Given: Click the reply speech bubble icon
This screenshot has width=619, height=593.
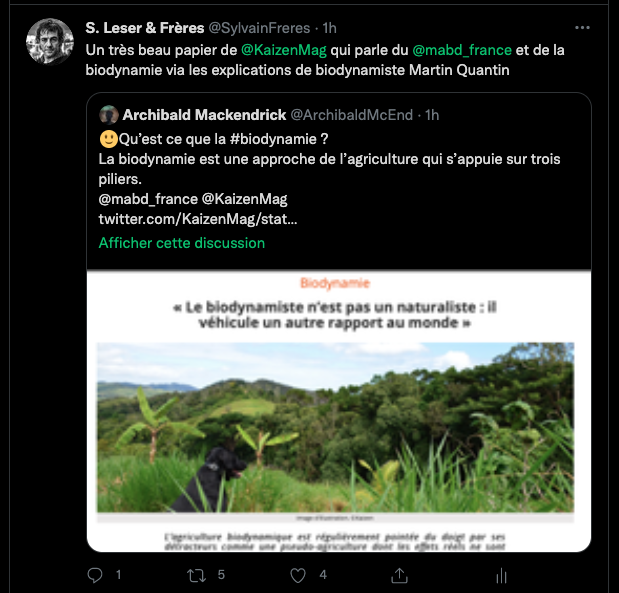Looking at the screenshot, I should 95,575.
